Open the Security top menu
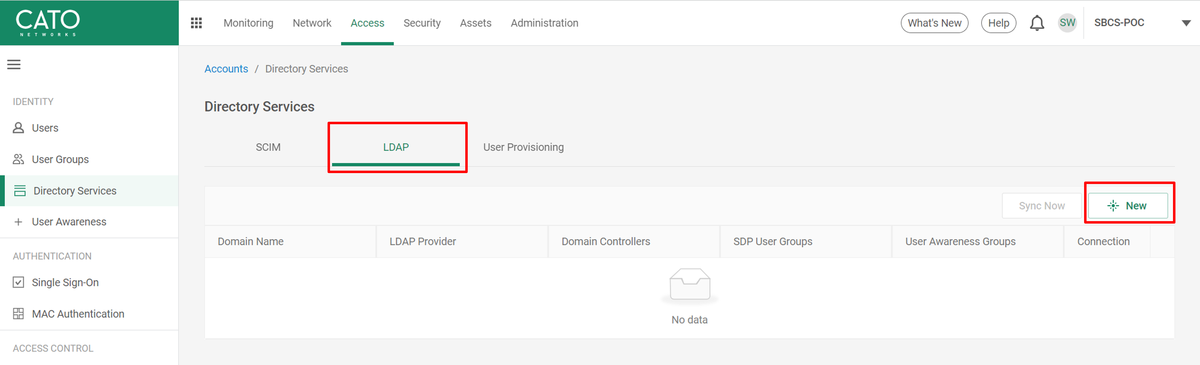This screenshot has width=1200, height=365. pyautogui.click(x=422, y=23)
